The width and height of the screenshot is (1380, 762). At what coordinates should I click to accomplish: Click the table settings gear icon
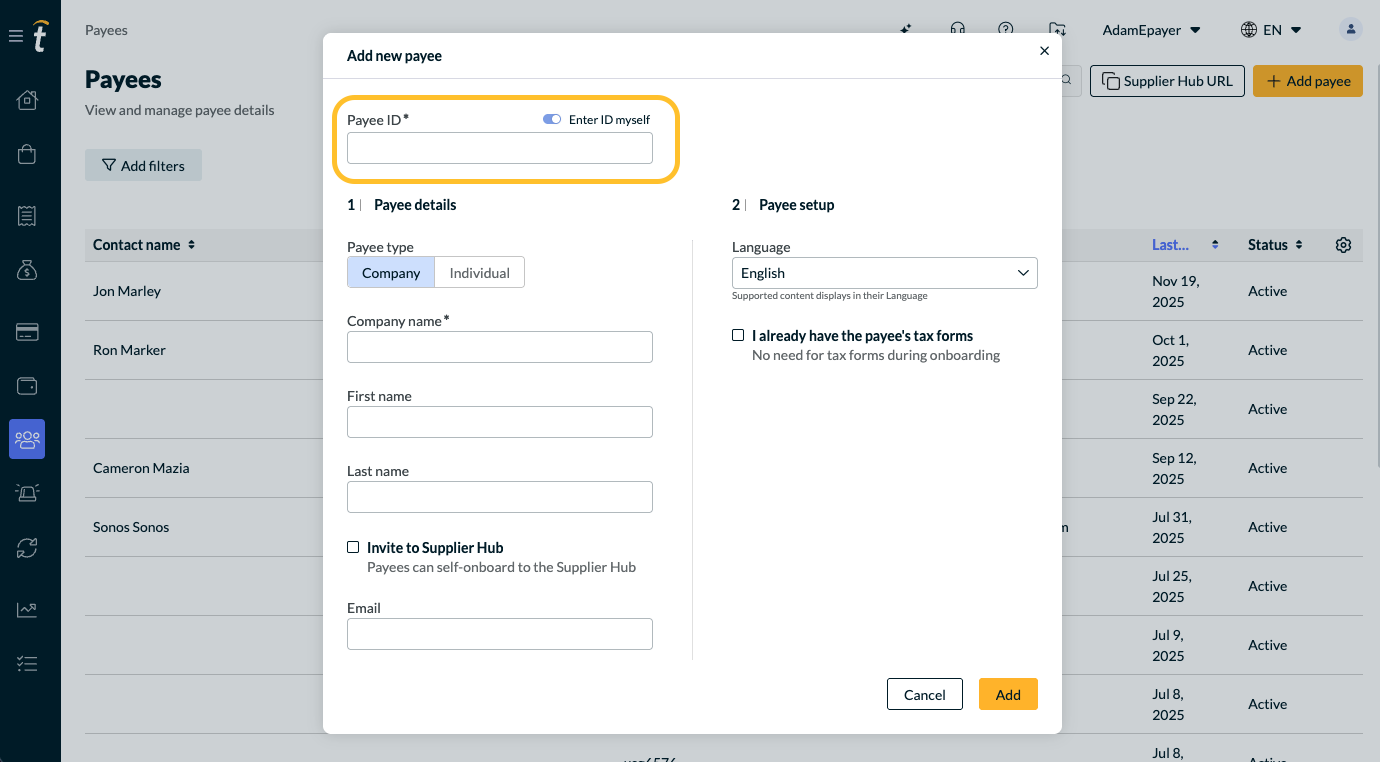[x=1343, y=245]
